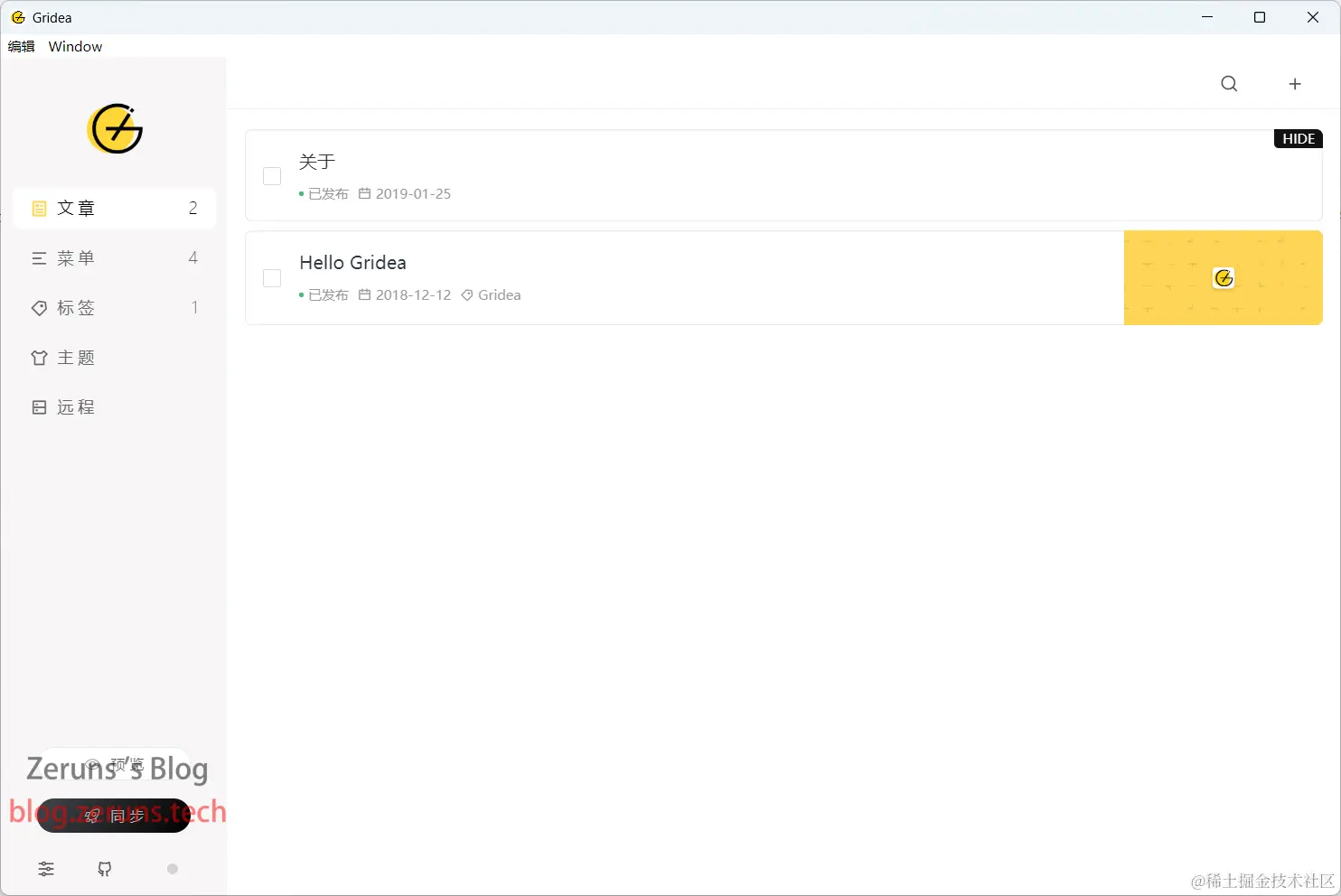Open the 主题 theme section
Viewport: 1341px width, 896px height.
tap(114, 358)
